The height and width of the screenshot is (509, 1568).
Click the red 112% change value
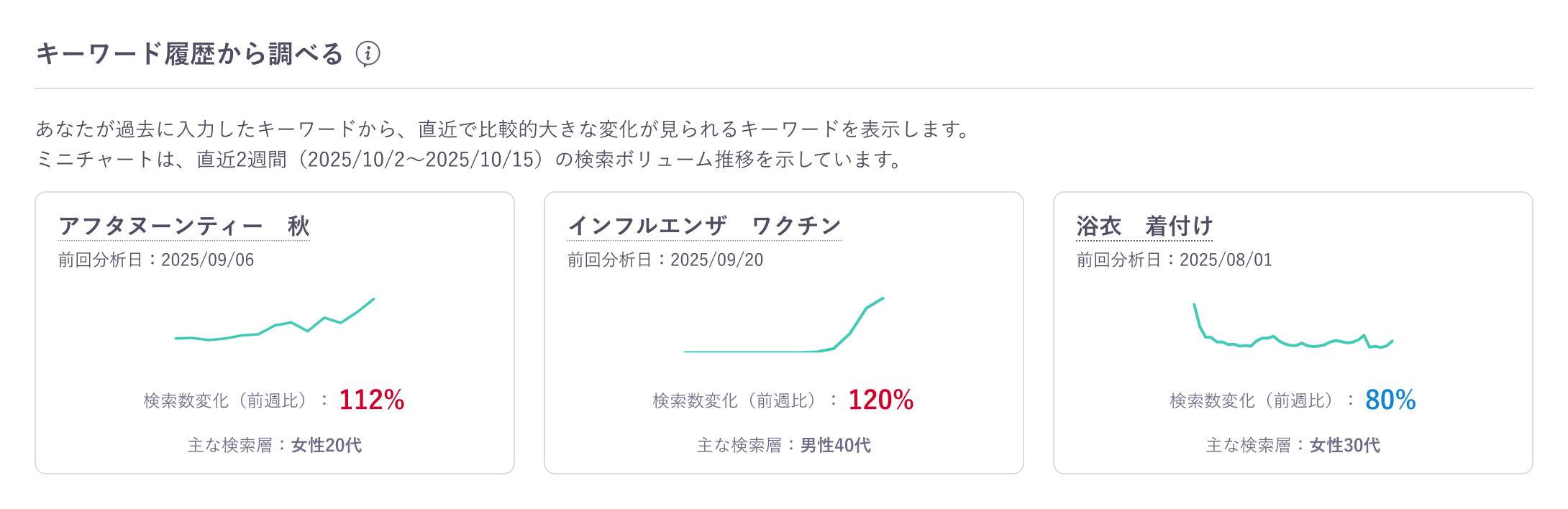[372, 400]
